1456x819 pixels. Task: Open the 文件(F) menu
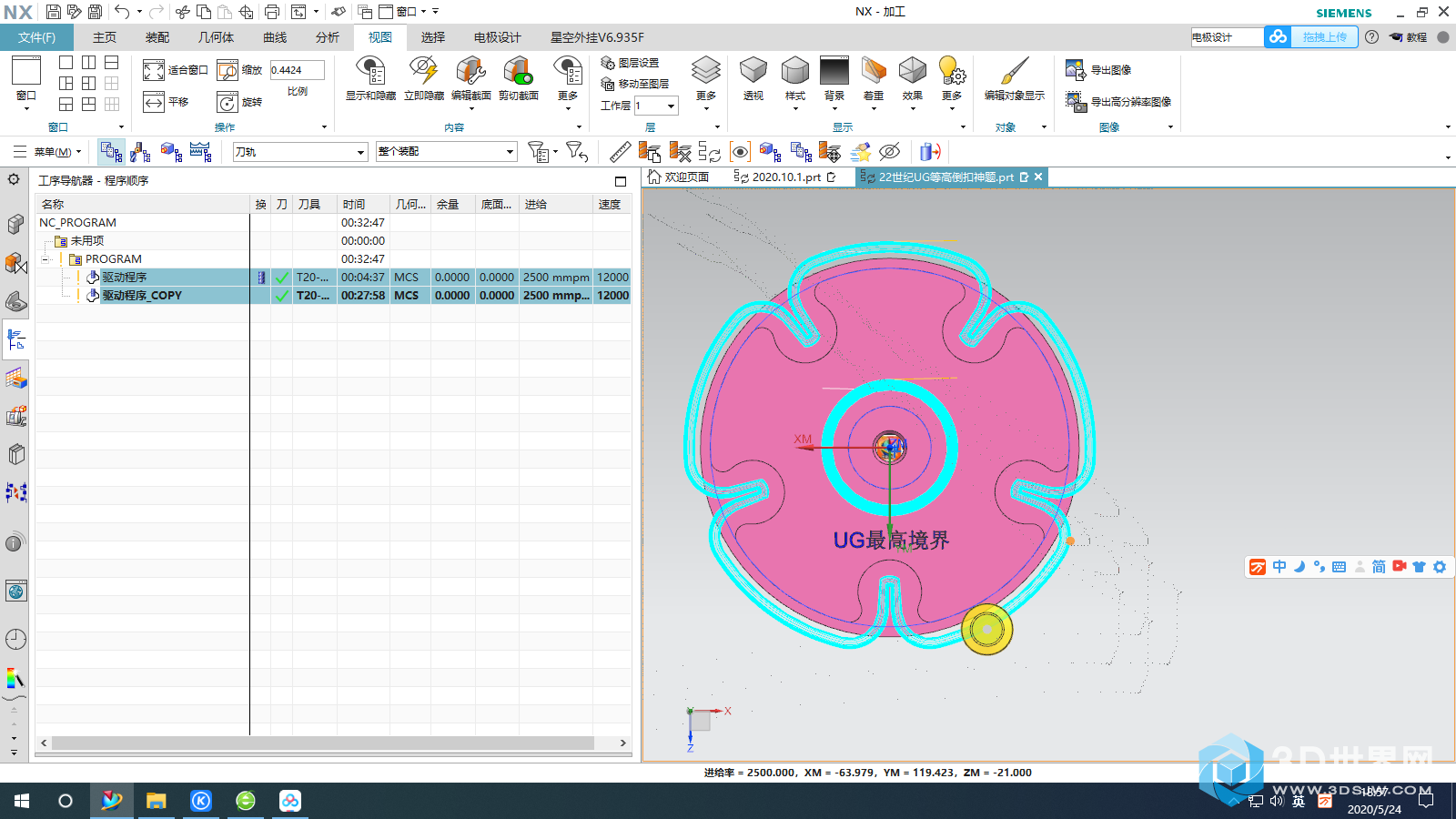pos(36,37)
